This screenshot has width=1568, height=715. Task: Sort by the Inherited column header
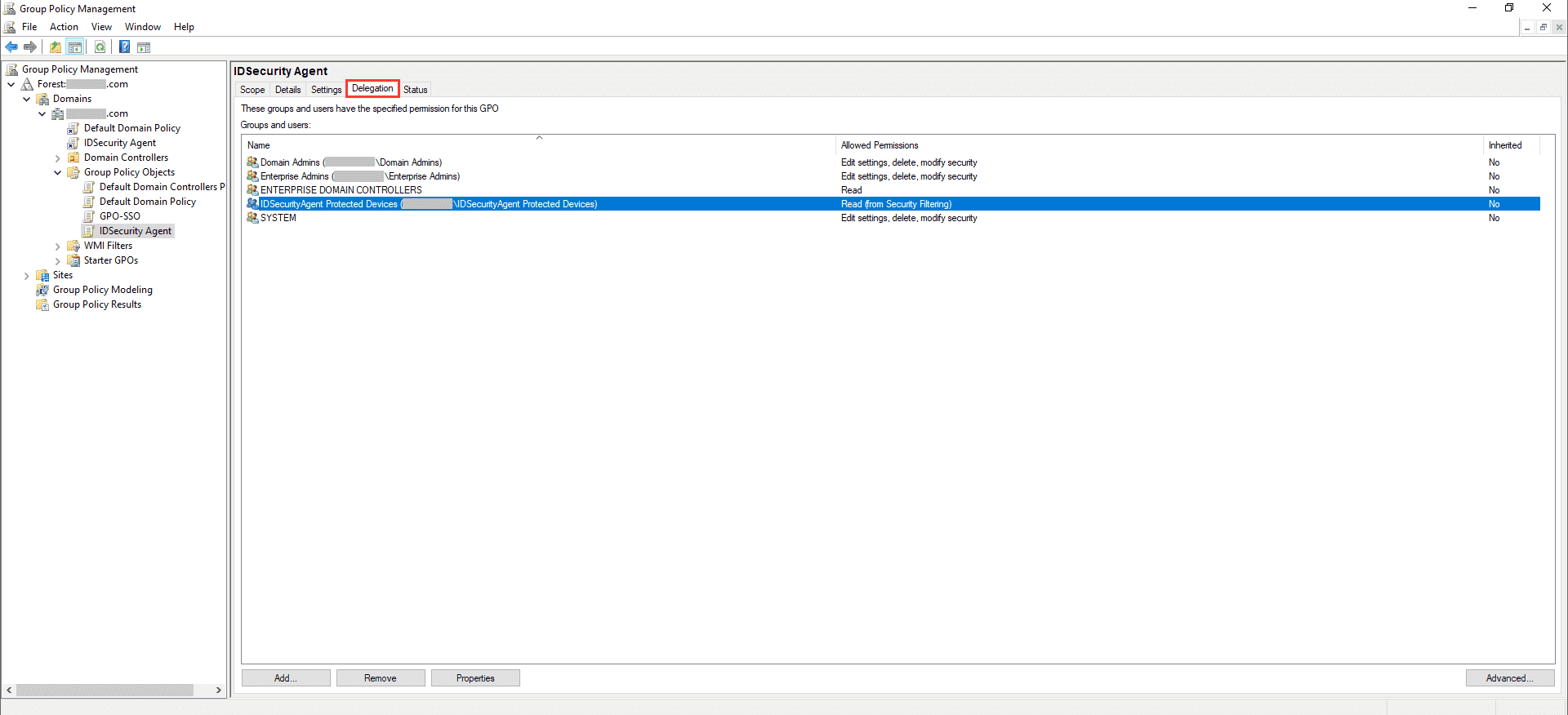(1512, 145)
